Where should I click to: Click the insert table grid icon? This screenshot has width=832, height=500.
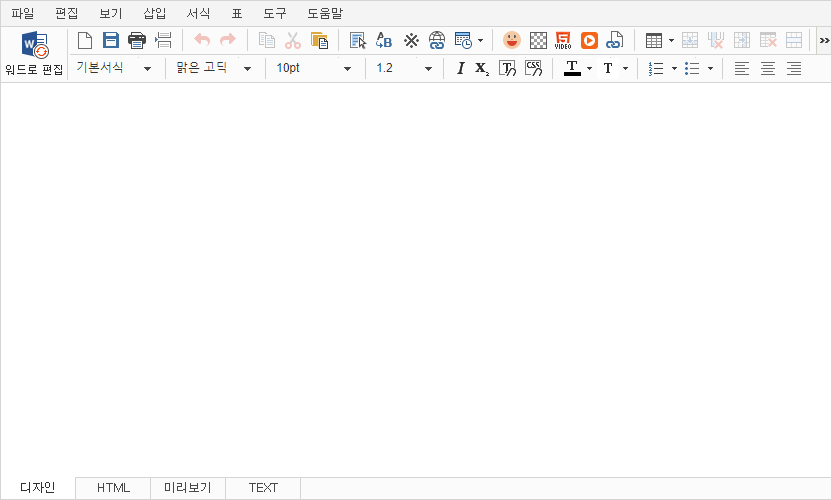coord(654,40)
